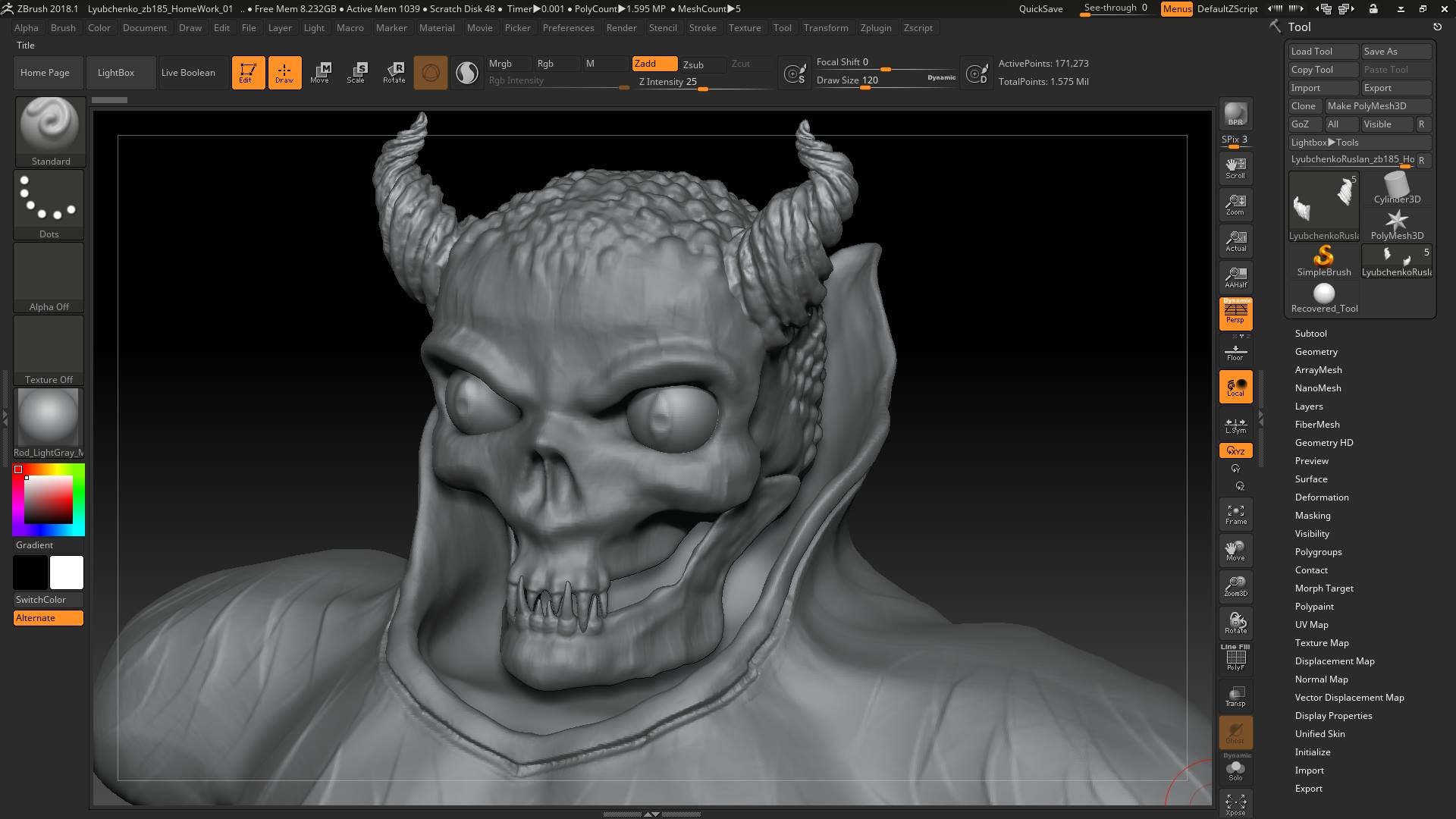Image resolution: width=1456 pixels, height=819 pixels.
Task: Open the Material menu
Action: (x=437, y=28)
